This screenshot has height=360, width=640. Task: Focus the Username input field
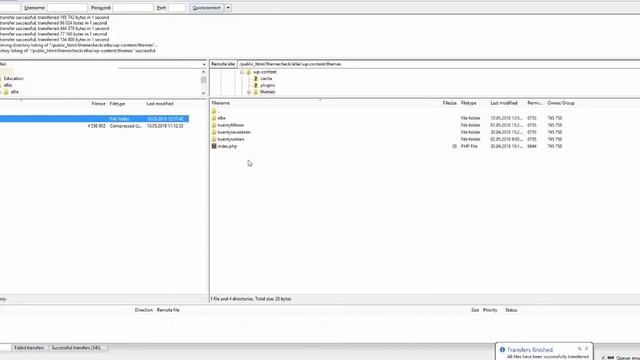(x=67, y=8)
